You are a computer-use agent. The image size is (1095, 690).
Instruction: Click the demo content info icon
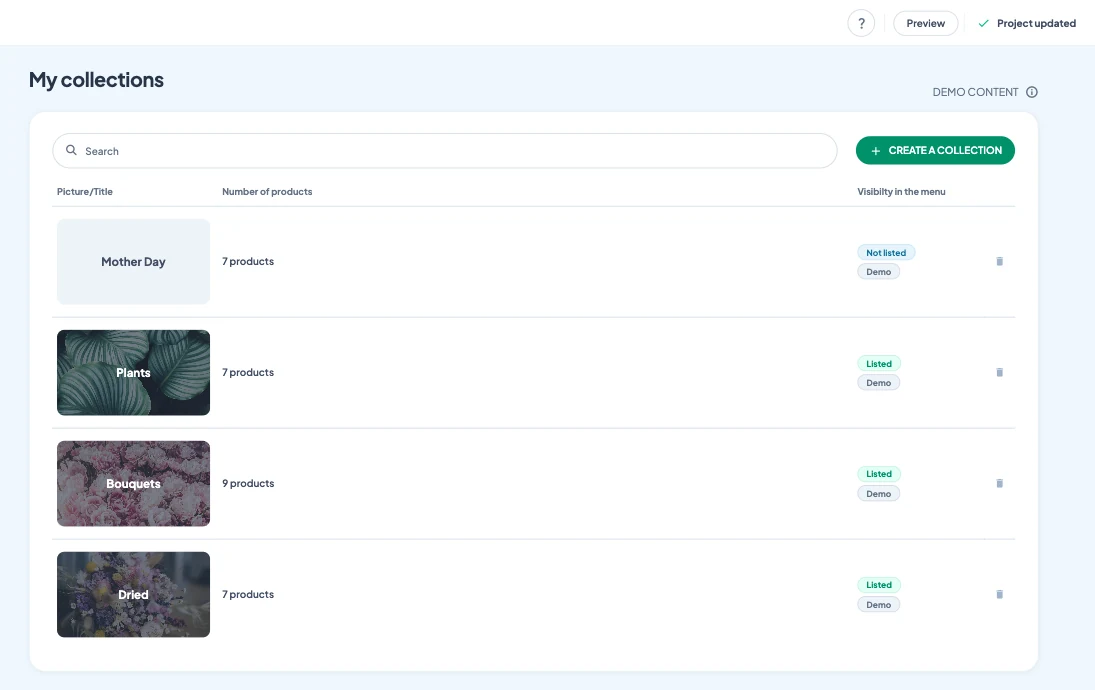point(1031,92)
